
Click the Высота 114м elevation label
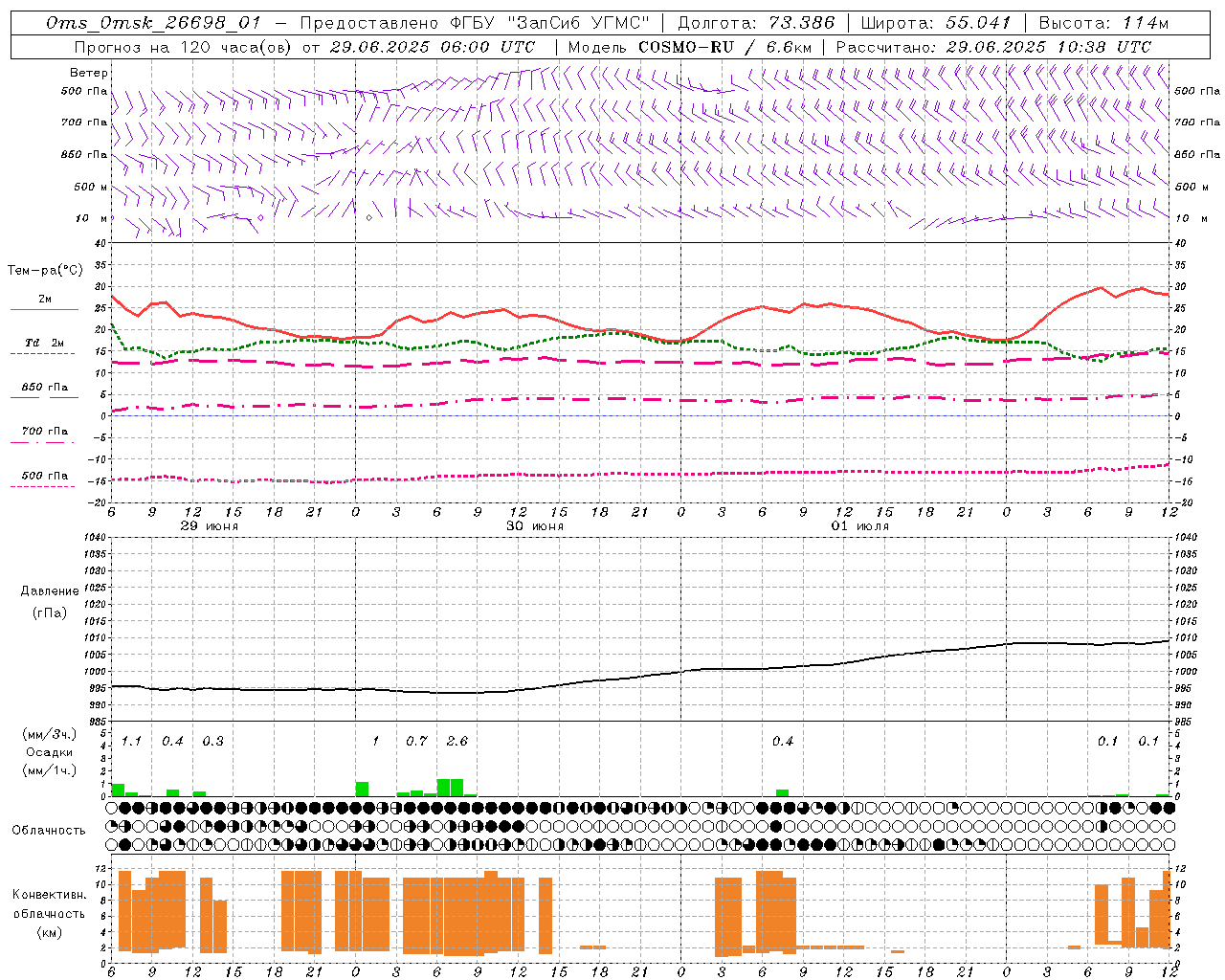(x=1102, y=23)
